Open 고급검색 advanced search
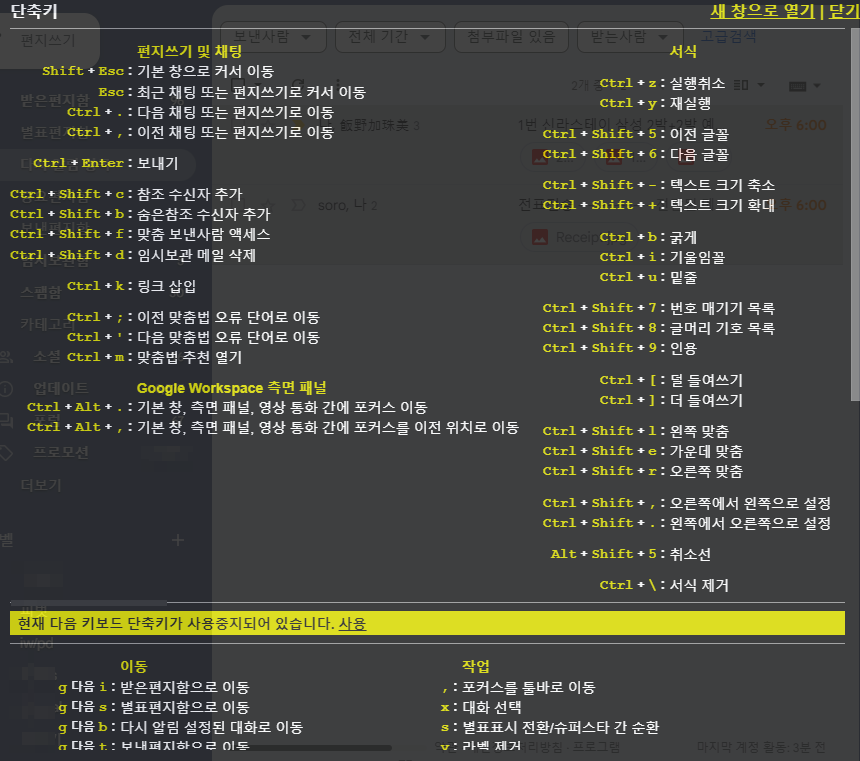This screenshot has width=860, height=761. [727, 37]
